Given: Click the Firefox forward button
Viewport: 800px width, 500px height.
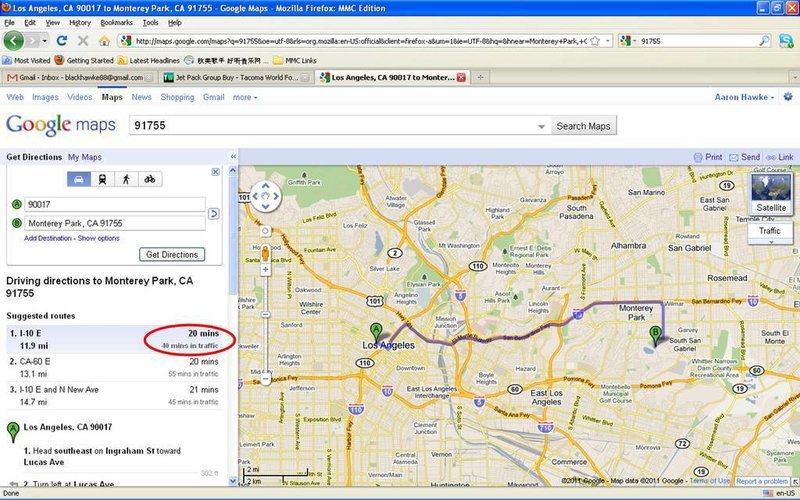Looking at the screenshot, I should pyautogui.click(x=34, y=40).
